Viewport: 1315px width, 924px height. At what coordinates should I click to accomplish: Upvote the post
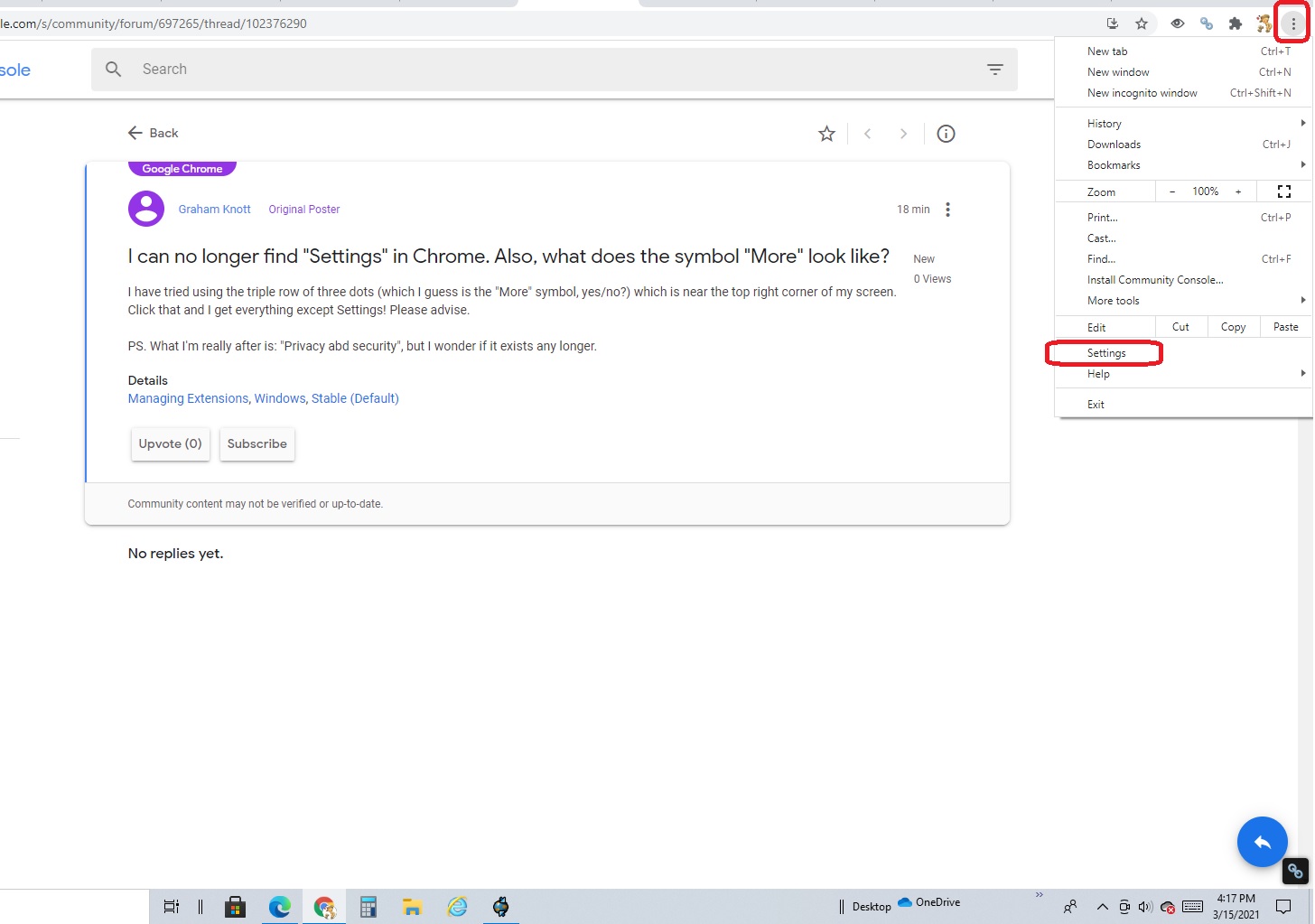(171, 444)
